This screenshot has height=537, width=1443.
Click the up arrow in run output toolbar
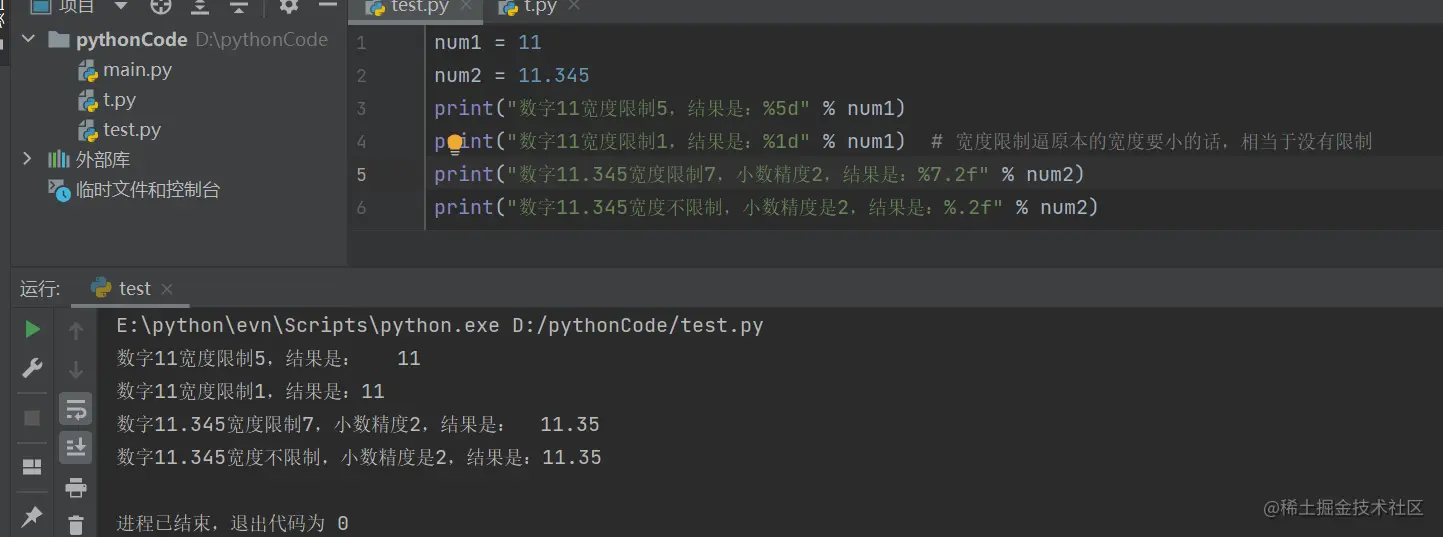click(x=76, y=330)
